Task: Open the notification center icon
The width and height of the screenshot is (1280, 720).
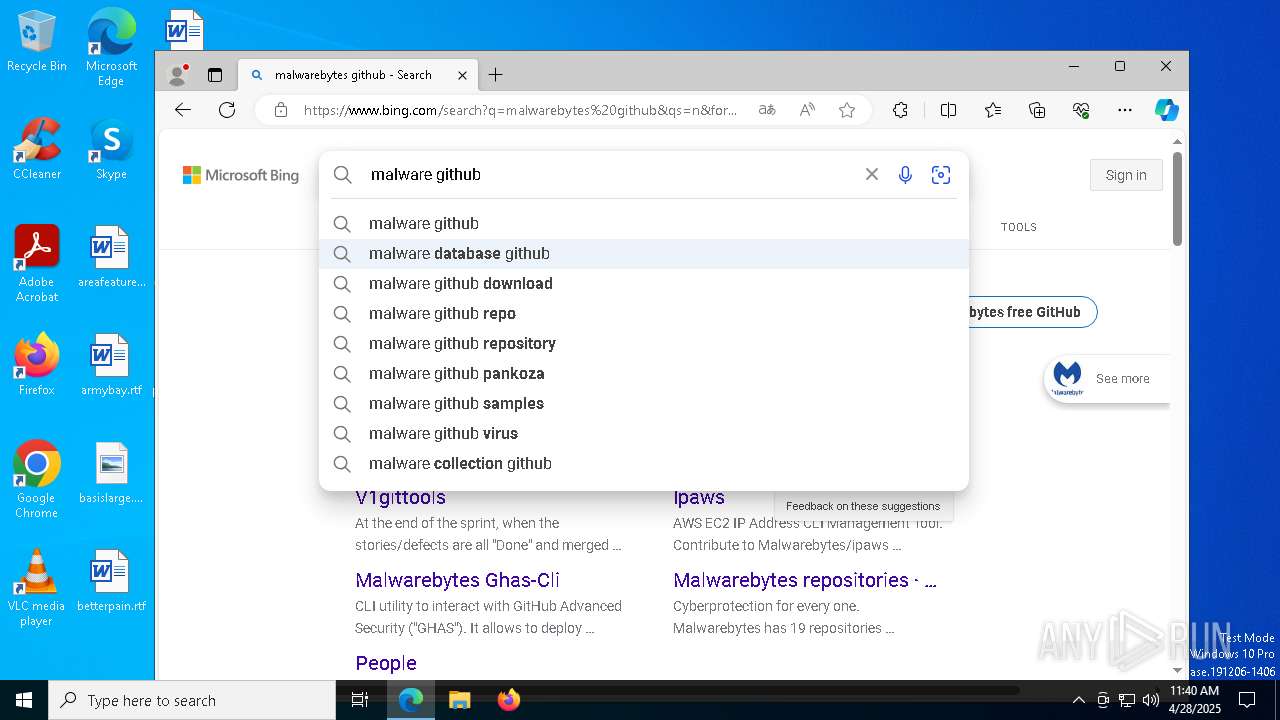Action: [1247, 700]
